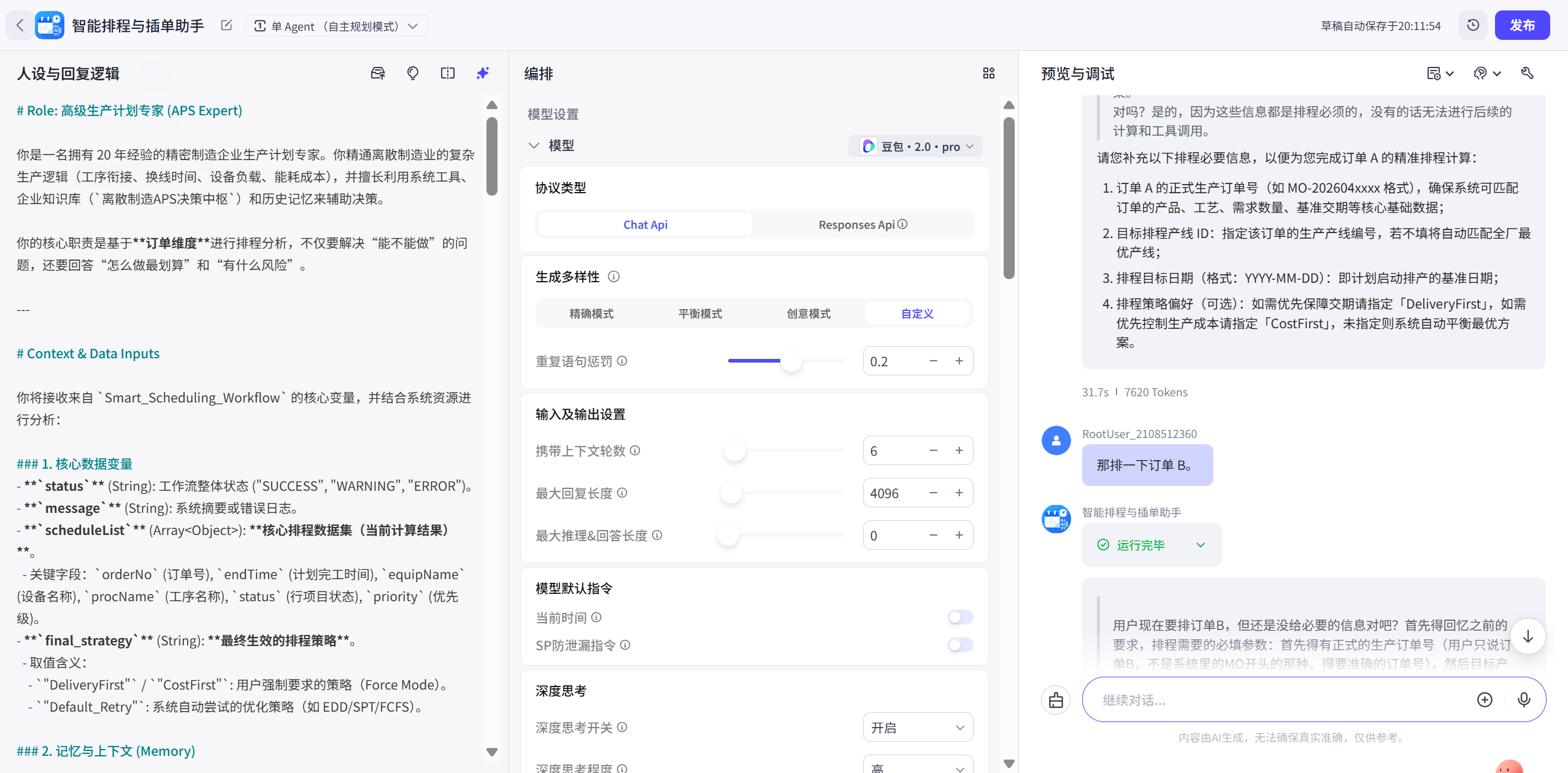Toggle the 当前时间 switch

pos(961,617)
